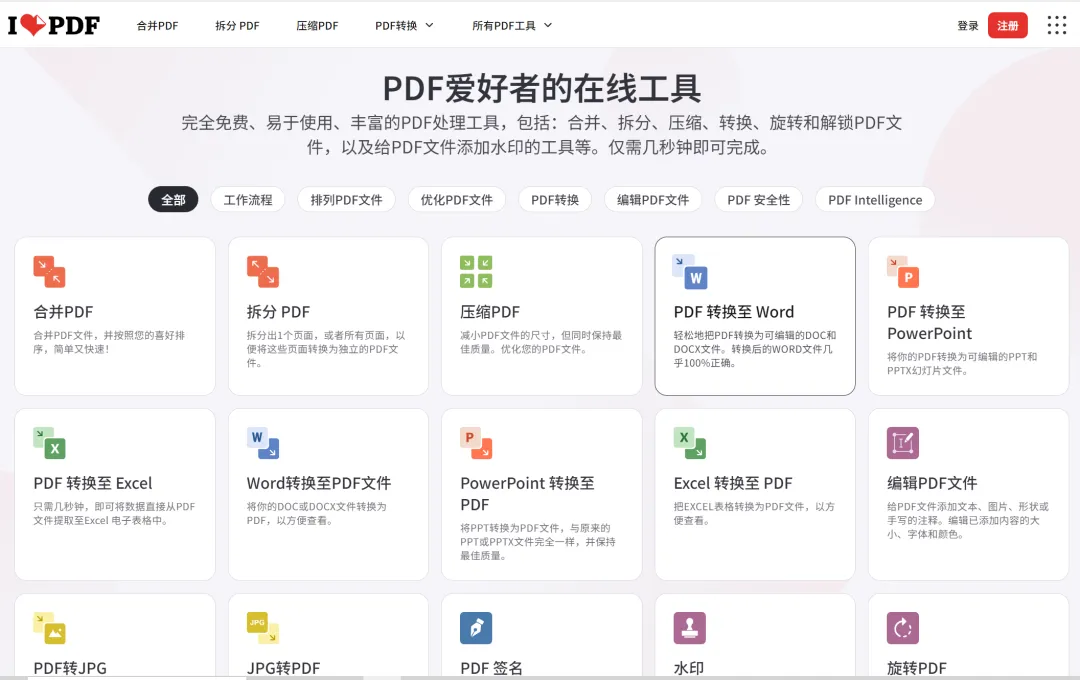
Task: Click description text starting '给PDF文件添加文本'
Action: 968,520
